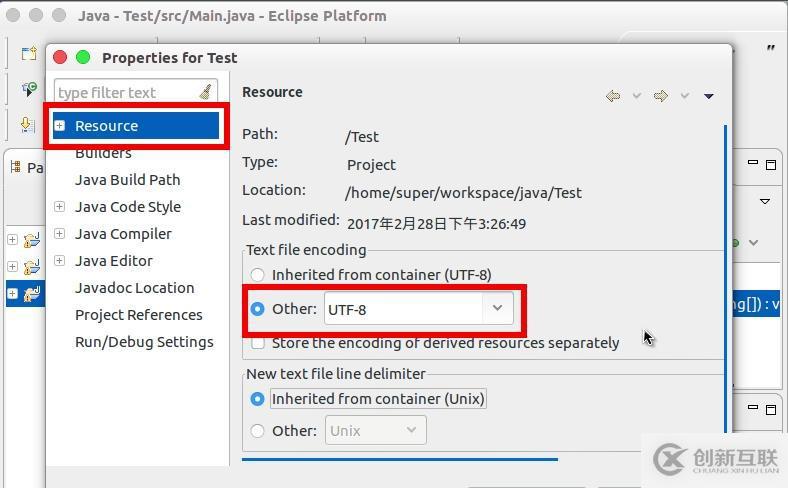788x488 pixels.
Task: Open the dialog view menu triangle
Action: tap(709, 96)
